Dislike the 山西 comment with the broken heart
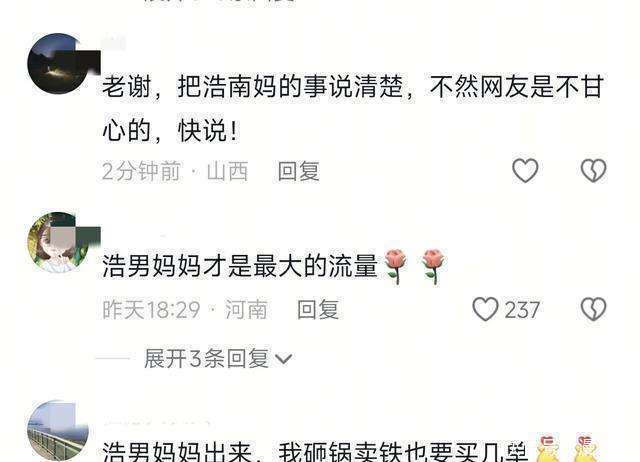The height and width of the screenshot is (462, 640). (x=593, y=170)
